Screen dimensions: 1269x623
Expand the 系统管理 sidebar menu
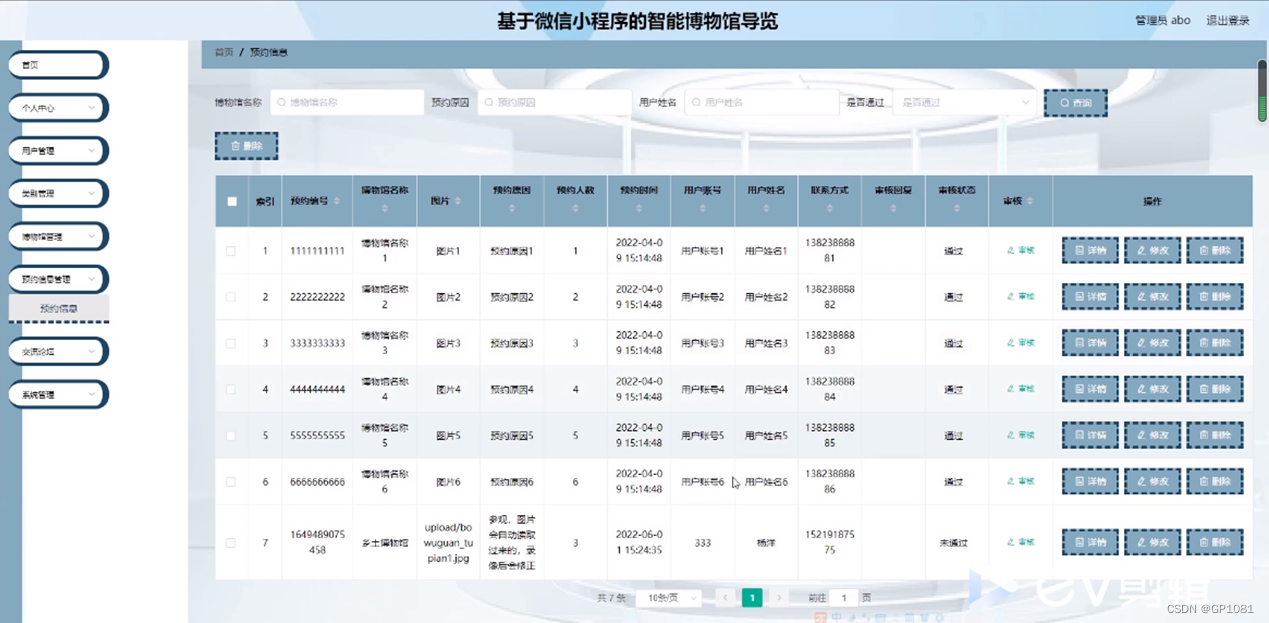58,395
